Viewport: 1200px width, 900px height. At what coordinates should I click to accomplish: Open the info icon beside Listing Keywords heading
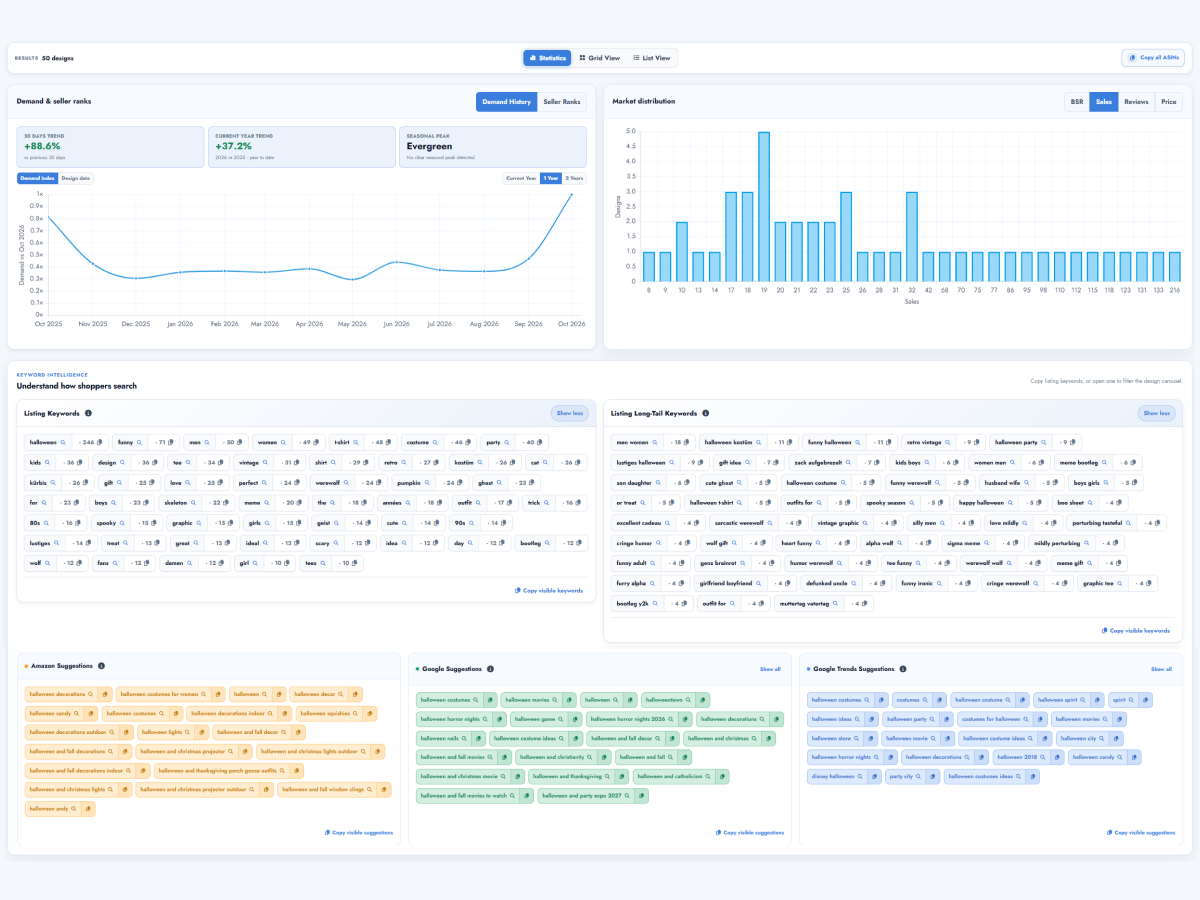tap(88, 413)
